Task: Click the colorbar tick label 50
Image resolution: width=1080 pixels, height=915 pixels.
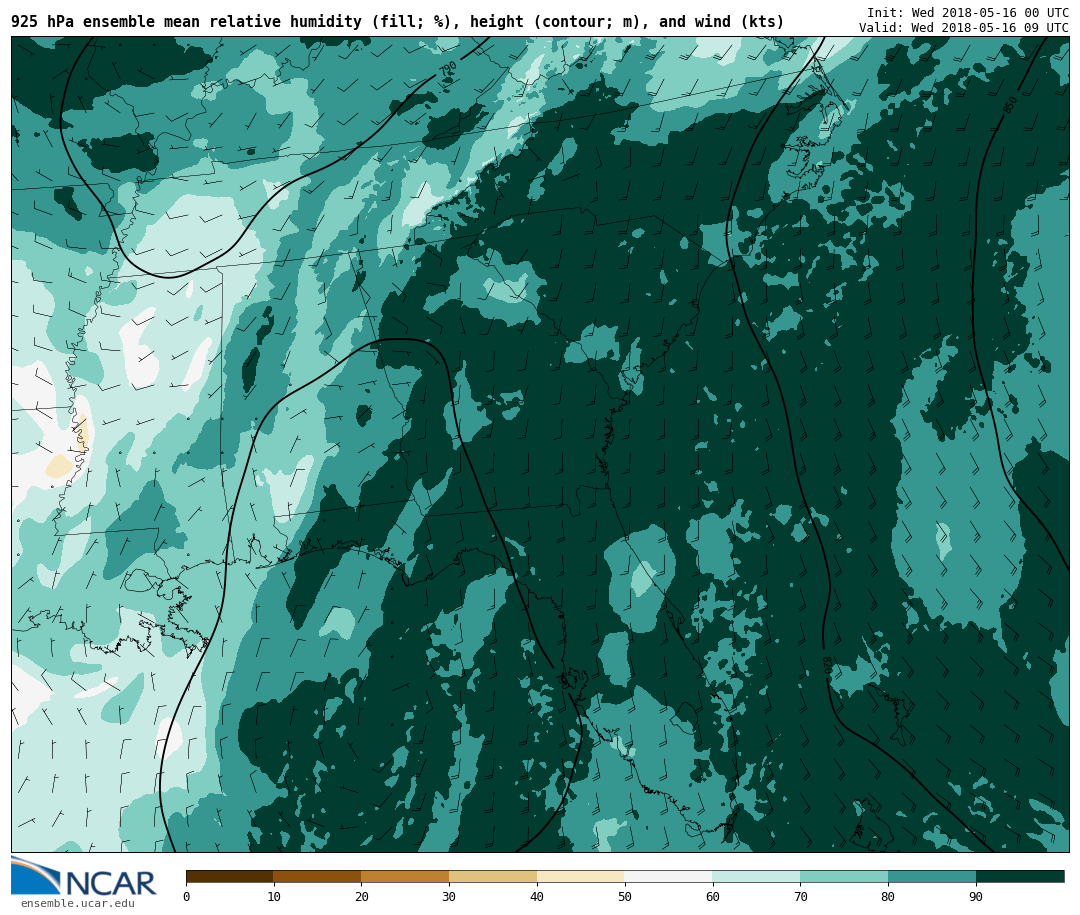Action: coord(624,897)
